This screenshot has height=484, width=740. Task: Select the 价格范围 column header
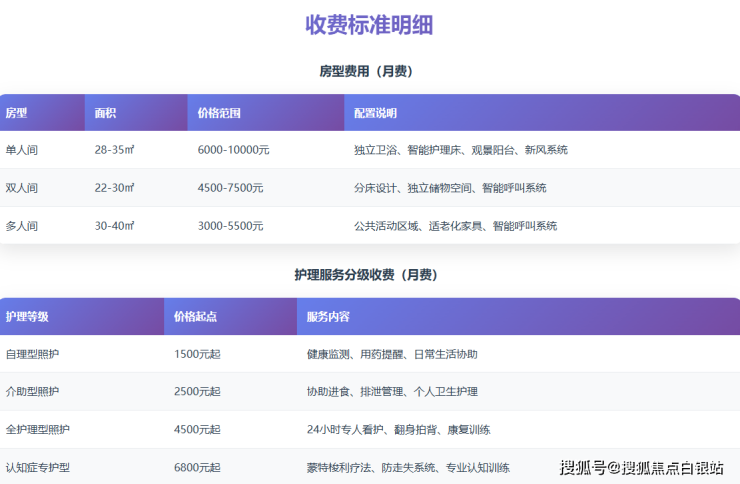point(219,113)
